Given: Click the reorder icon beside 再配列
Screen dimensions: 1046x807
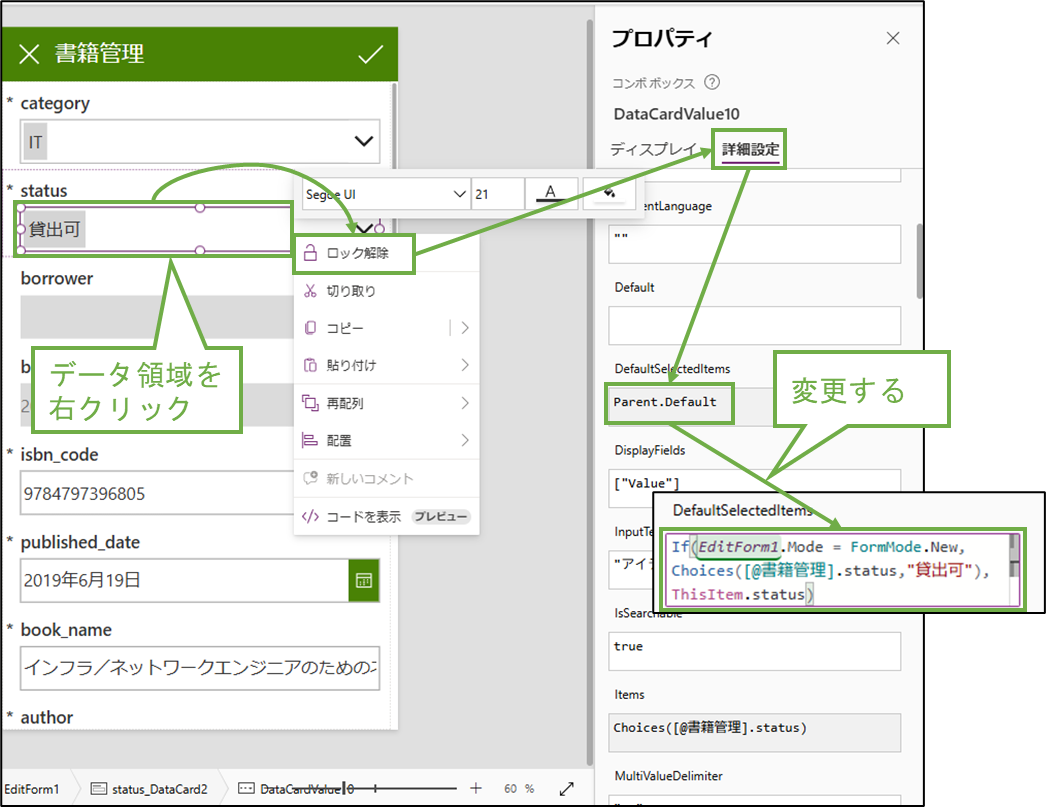Looking at the screenshot, I should [310, 403].
